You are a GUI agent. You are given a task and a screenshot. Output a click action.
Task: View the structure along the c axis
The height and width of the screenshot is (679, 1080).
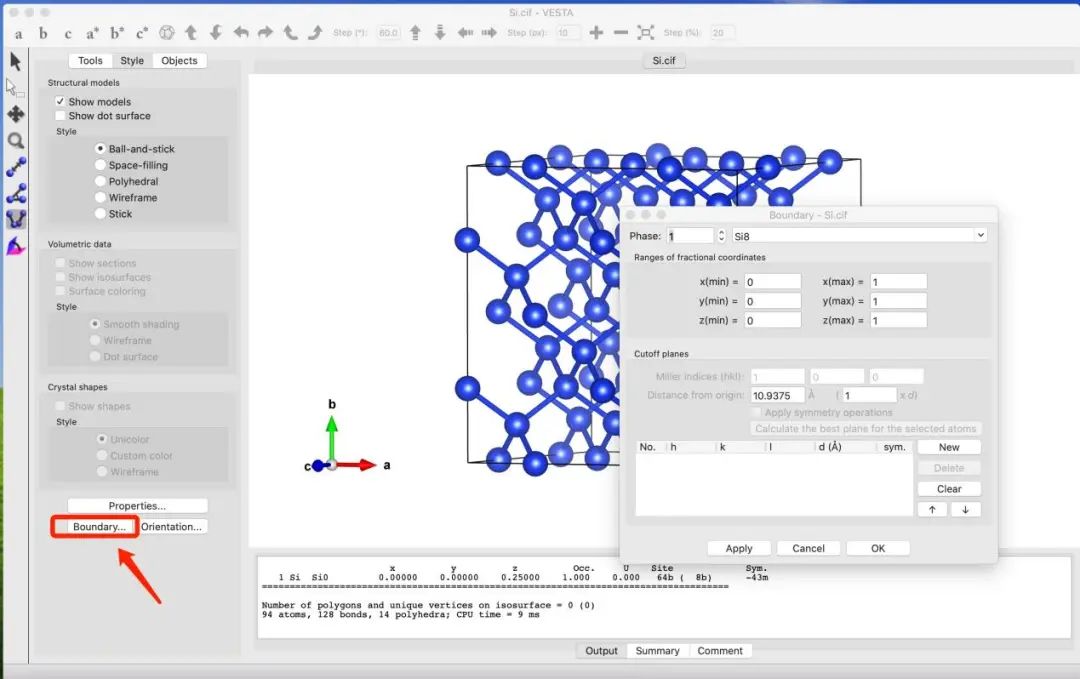click(68, 34)
